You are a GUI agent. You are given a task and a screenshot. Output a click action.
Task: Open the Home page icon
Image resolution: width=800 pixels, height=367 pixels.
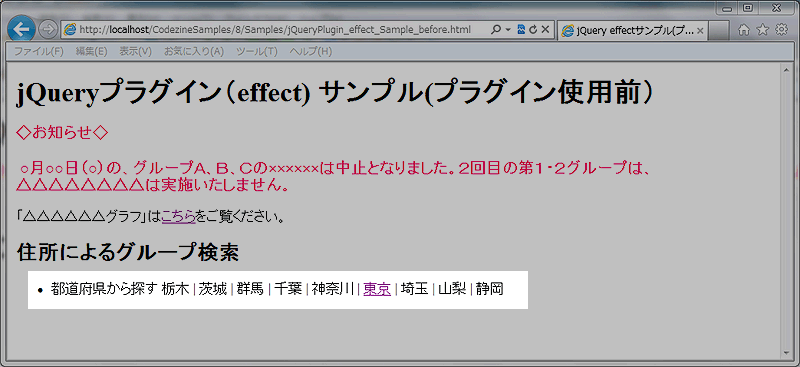pos(744,31)
